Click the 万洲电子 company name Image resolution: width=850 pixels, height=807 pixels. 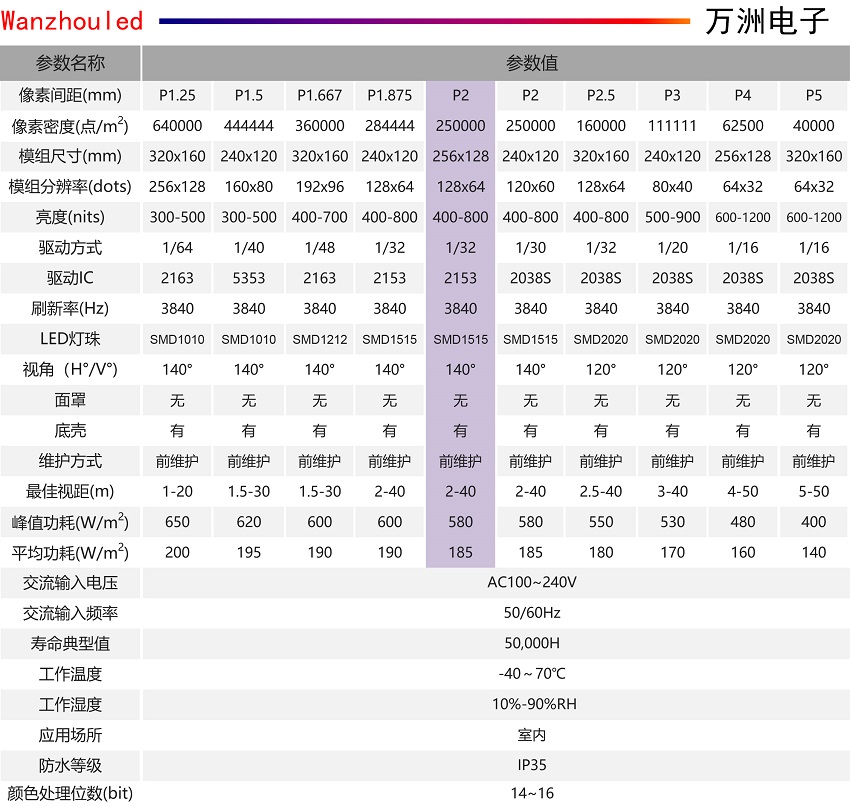pyautogui.click(x=767, y=21)
